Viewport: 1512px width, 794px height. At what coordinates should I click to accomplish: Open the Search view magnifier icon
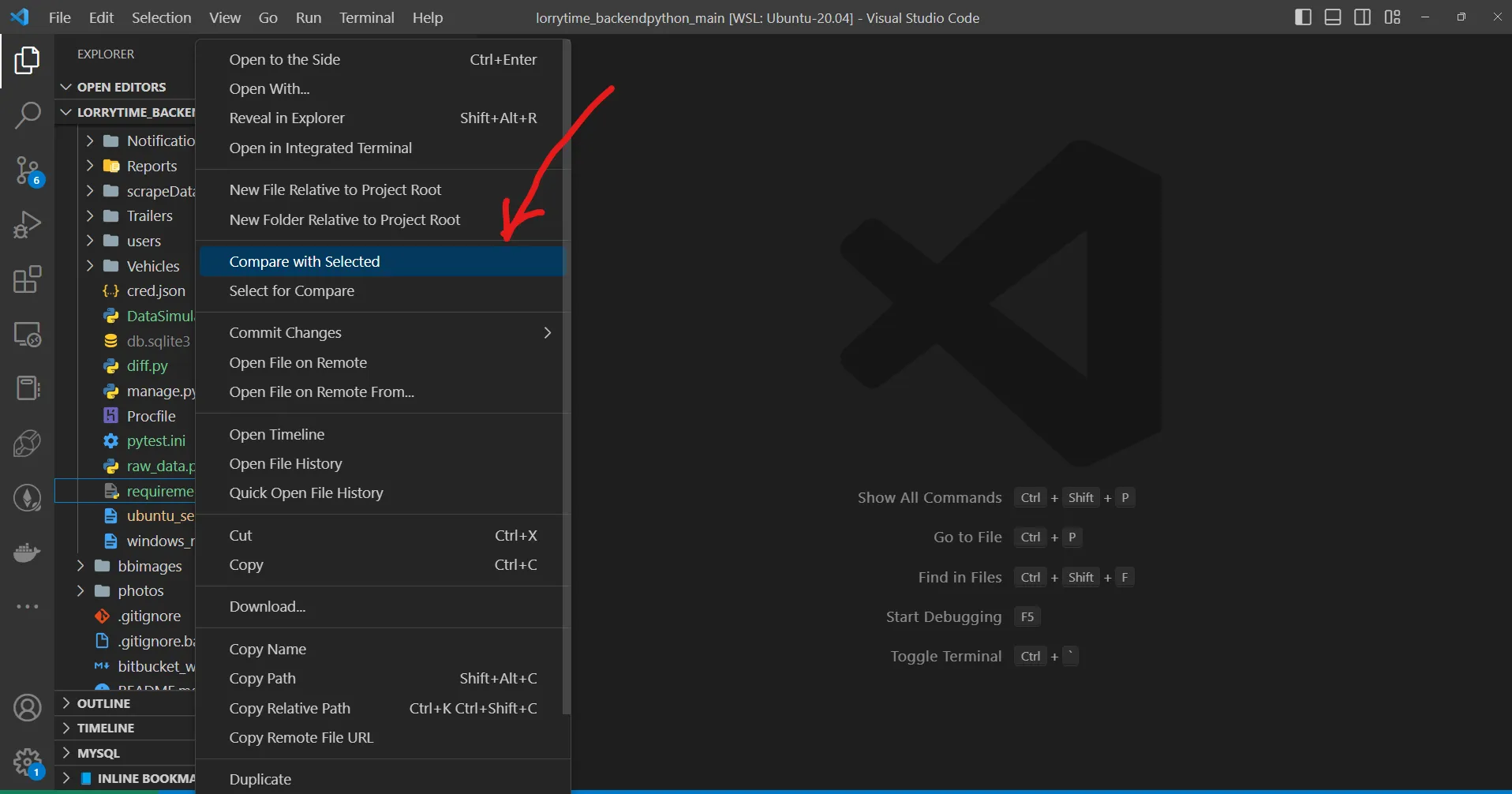coord(27,115)
